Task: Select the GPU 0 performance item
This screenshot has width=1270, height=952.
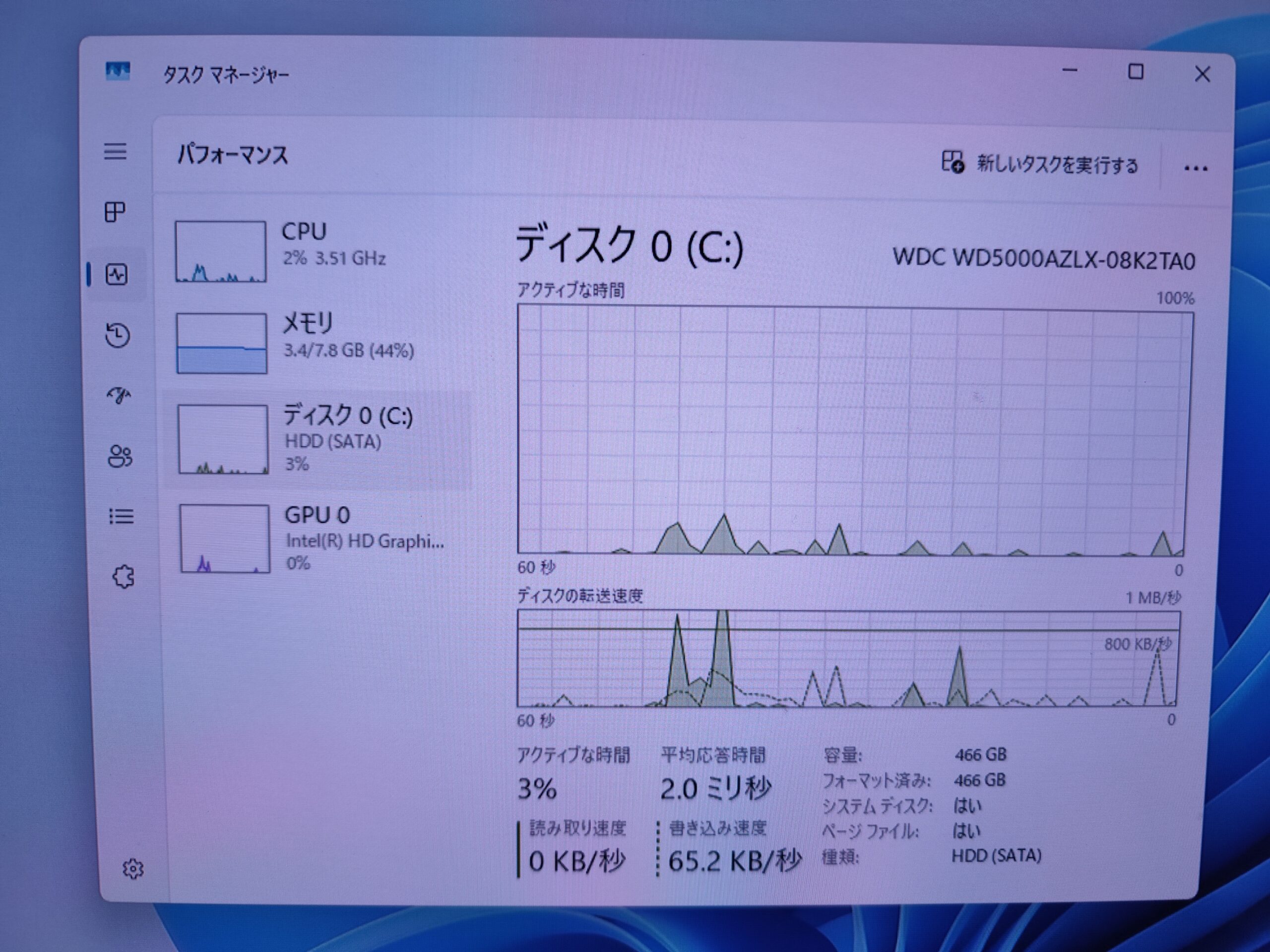Action: pos(318,538)
